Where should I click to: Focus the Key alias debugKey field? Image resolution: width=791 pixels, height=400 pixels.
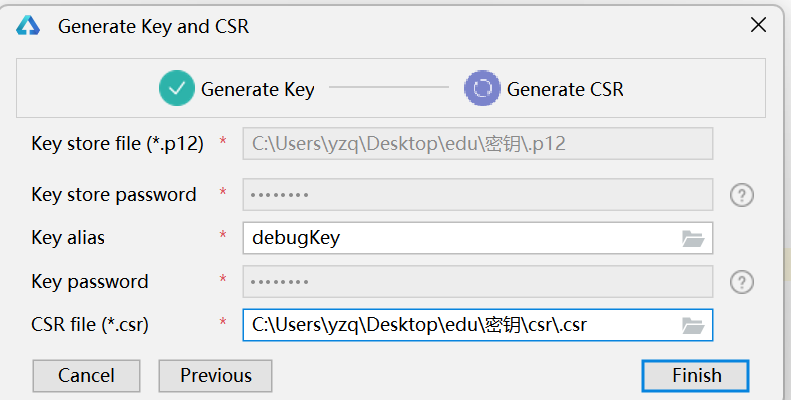tap(477, 238)
